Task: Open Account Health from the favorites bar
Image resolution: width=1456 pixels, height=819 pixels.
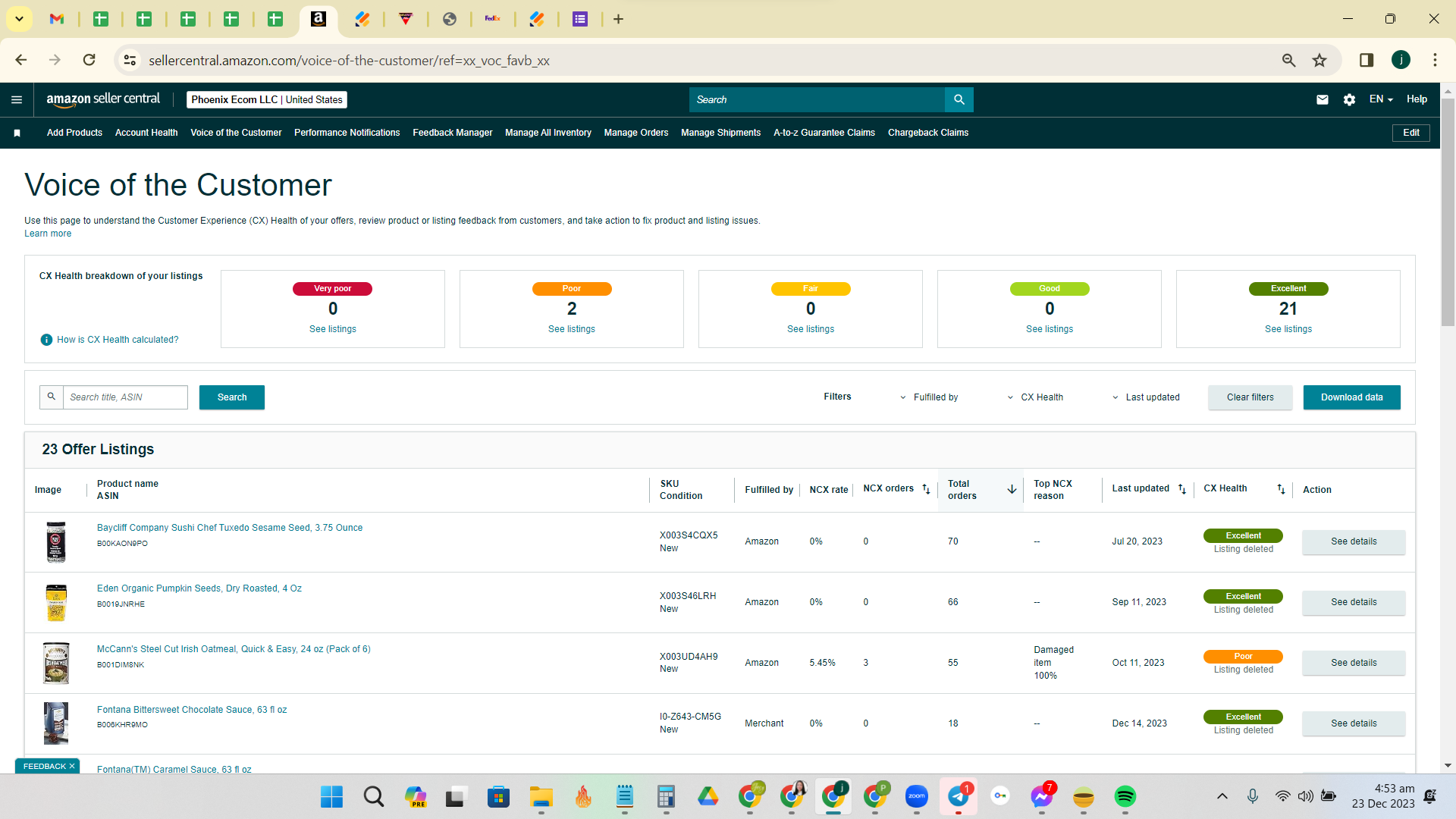Action: tap(146, 133)
